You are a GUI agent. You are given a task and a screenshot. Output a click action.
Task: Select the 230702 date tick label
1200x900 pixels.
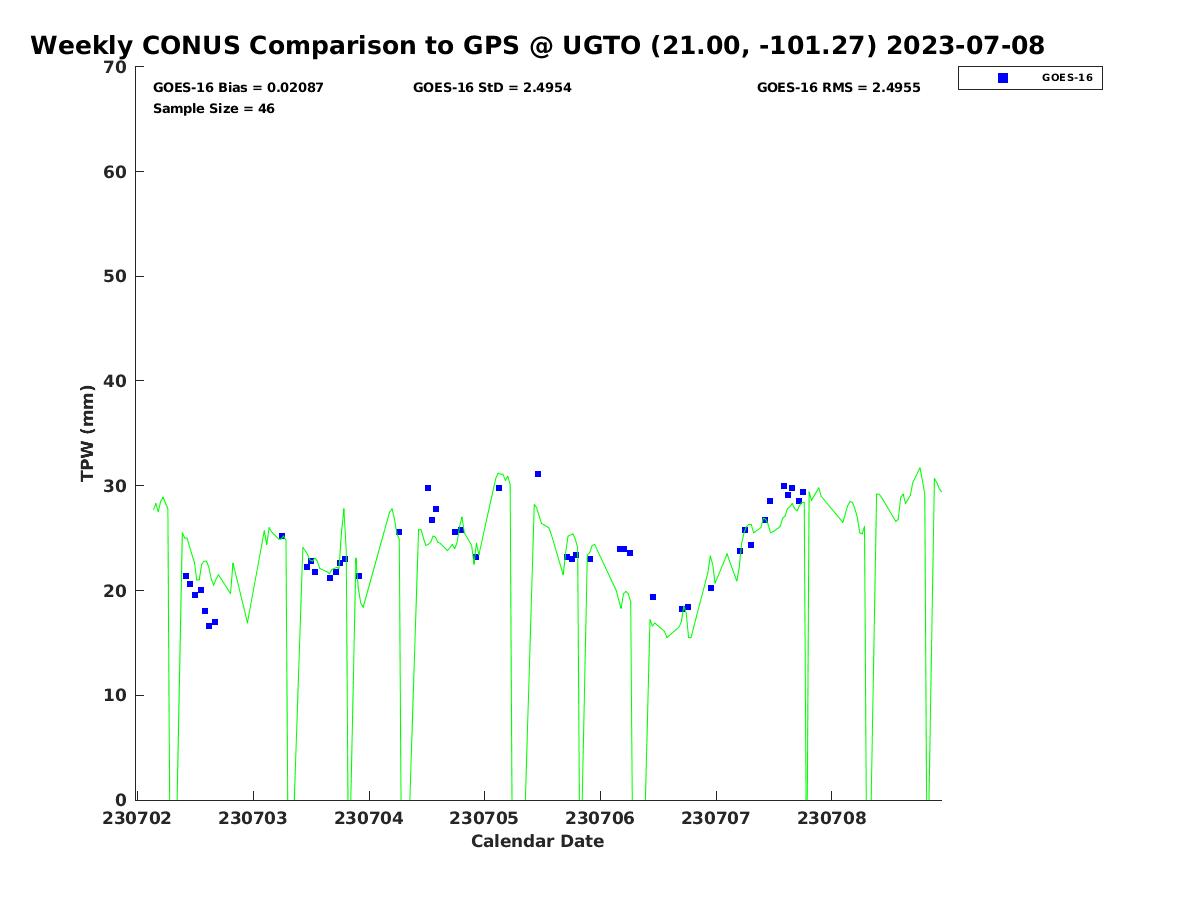coord(137,818)
